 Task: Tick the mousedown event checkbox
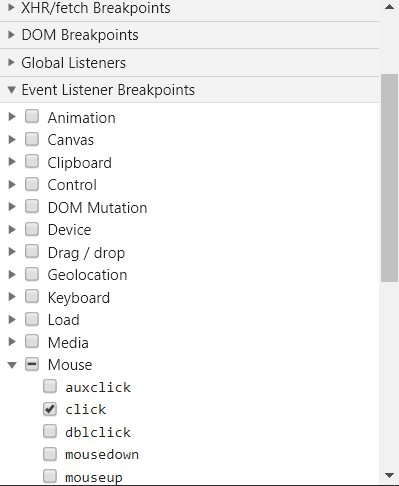click(50, 454)
